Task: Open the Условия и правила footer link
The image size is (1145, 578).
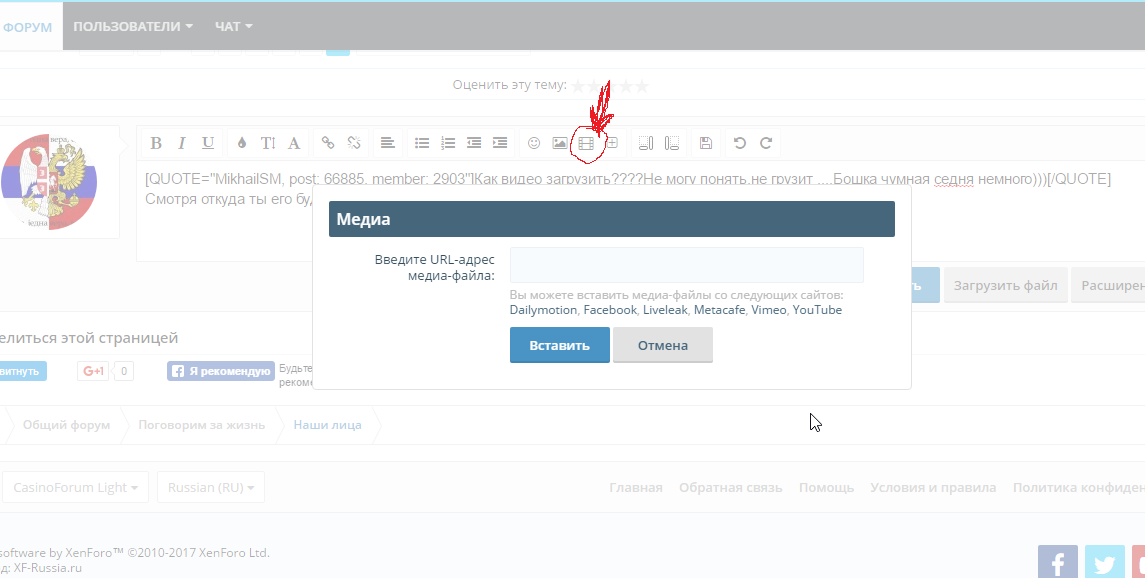Action: pos(933,488)
